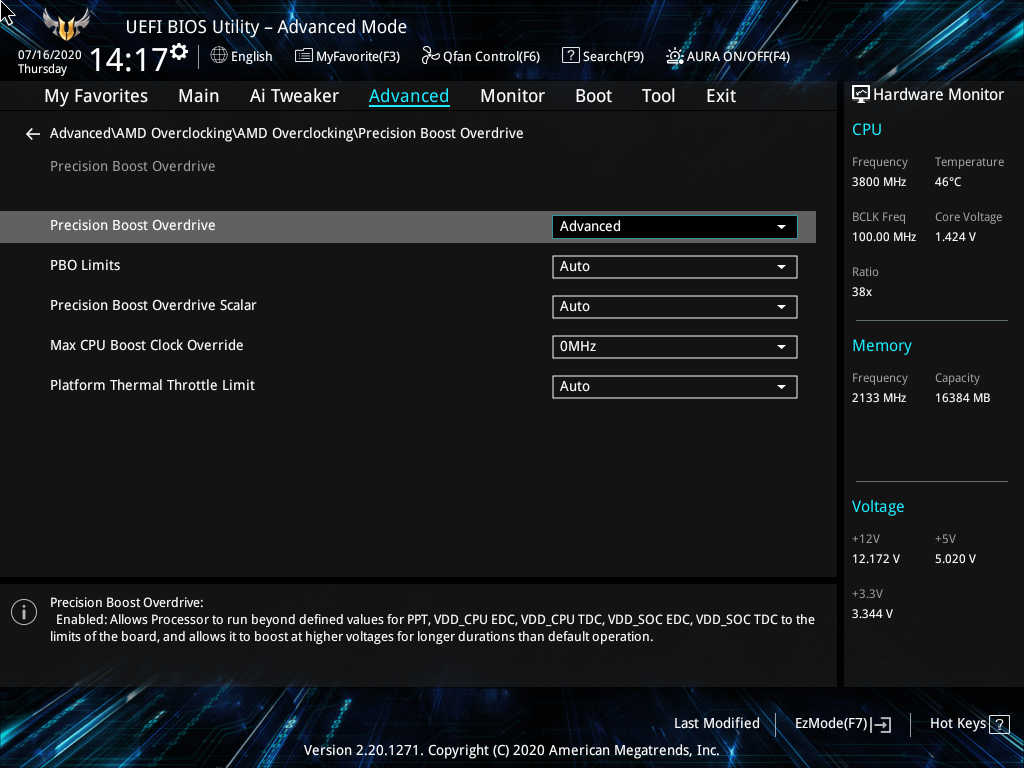
Task: Open the Exit tab
Action: click(x=721, y=96)
